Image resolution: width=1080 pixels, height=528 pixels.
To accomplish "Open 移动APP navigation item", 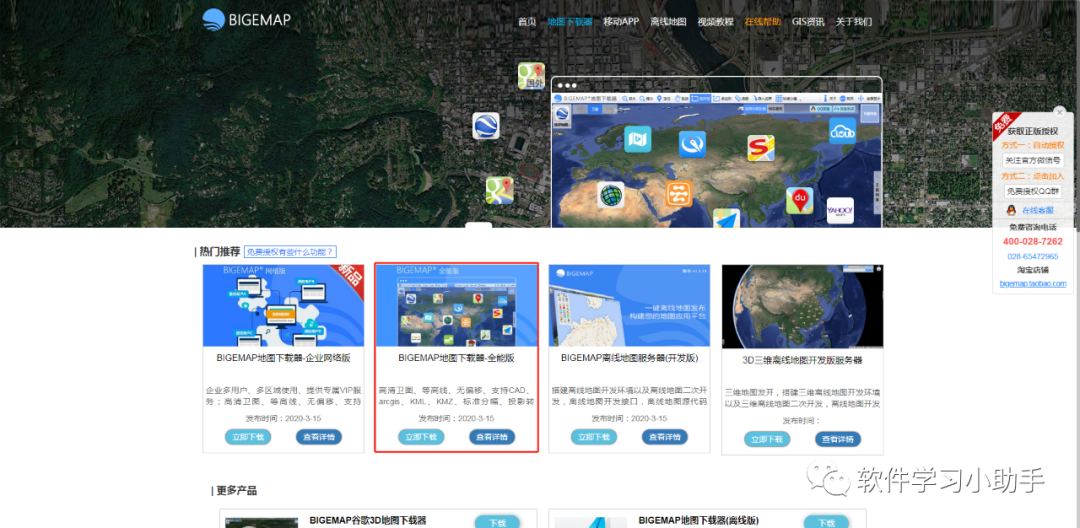I will click(x=621, y=21).
